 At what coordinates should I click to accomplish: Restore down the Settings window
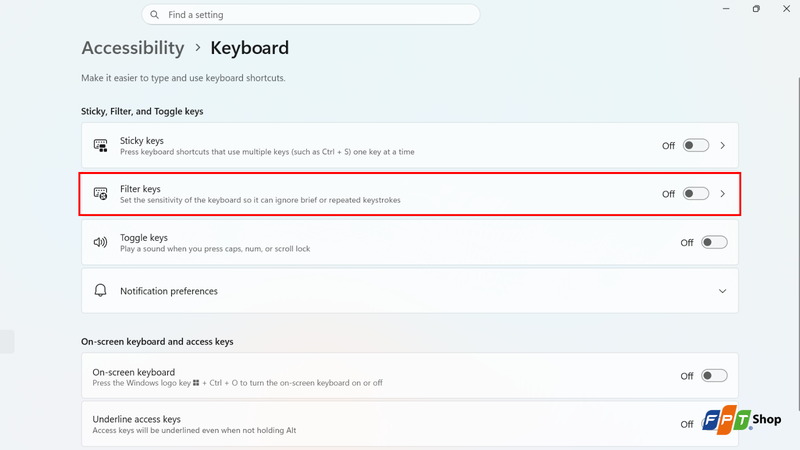756,9
